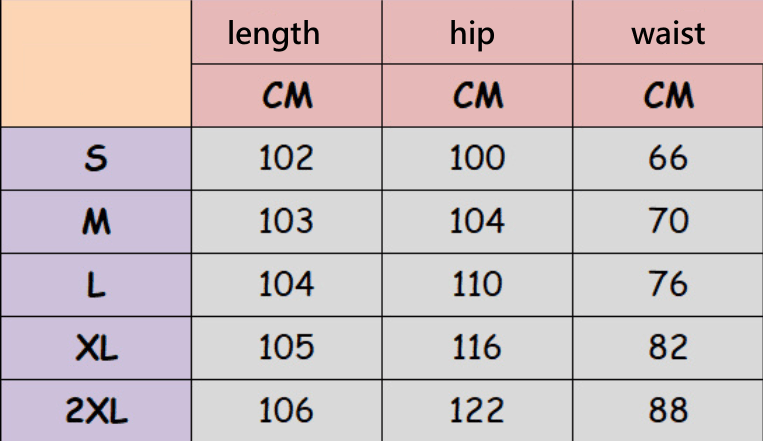Click waist value 66 for size S
763x441 pixels.
pyautogui.click(x=668, y=158)
